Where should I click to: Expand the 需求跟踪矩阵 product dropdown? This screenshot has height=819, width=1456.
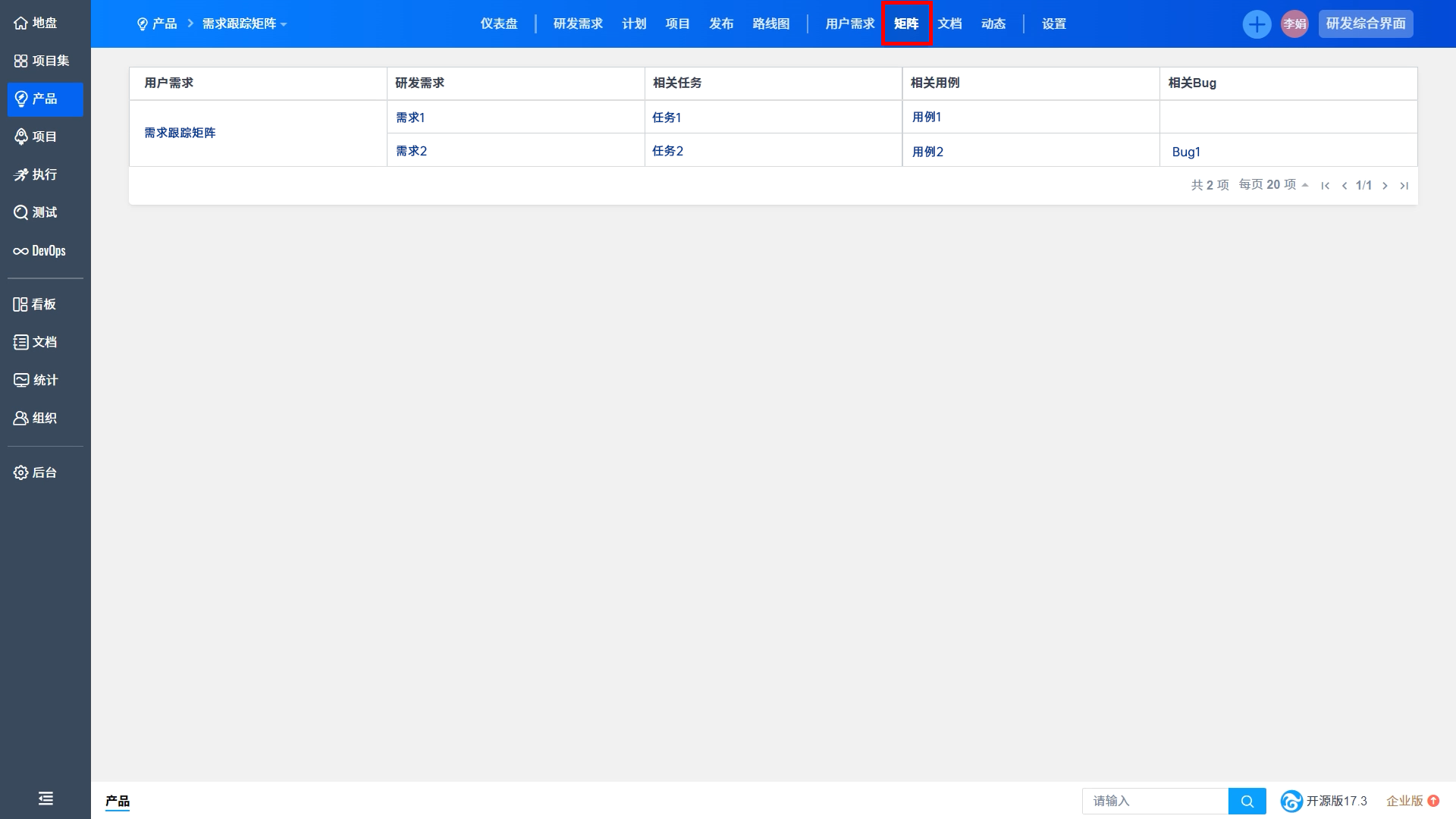pyautogui.click(x=244, y=24)
